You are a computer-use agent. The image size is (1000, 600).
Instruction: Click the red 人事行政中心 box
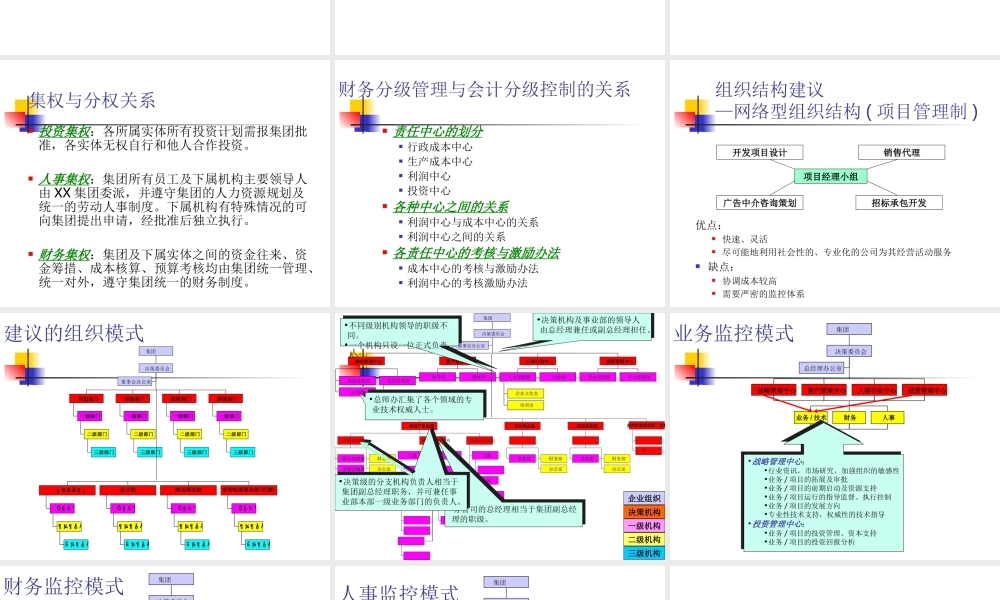[x=875, y=389]
